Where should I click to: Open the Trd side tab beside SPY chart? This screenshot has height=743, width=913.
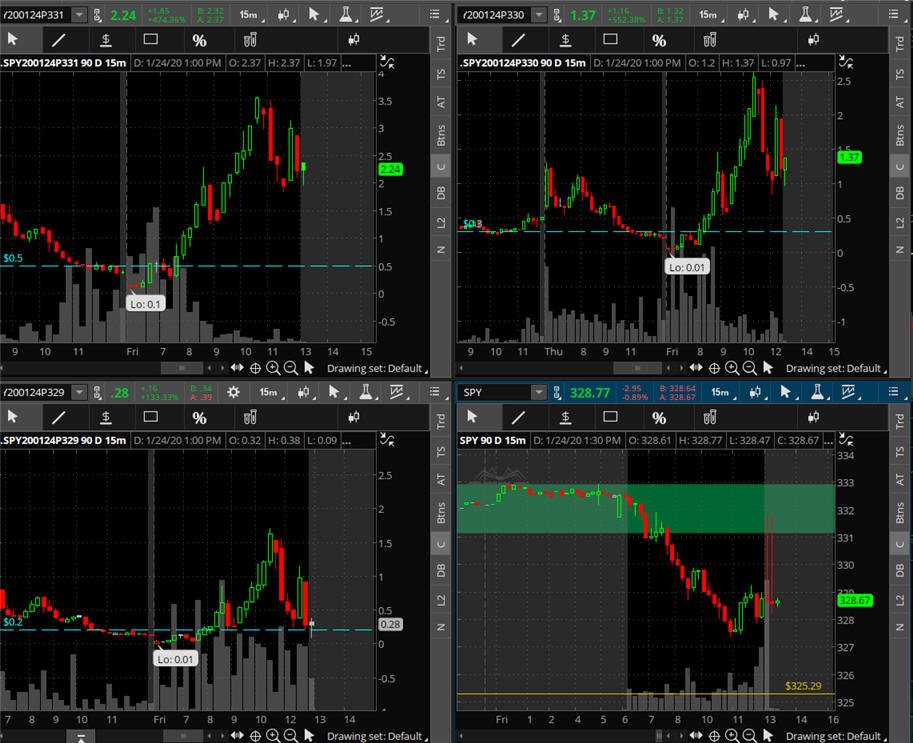click(x=900, y=420)
